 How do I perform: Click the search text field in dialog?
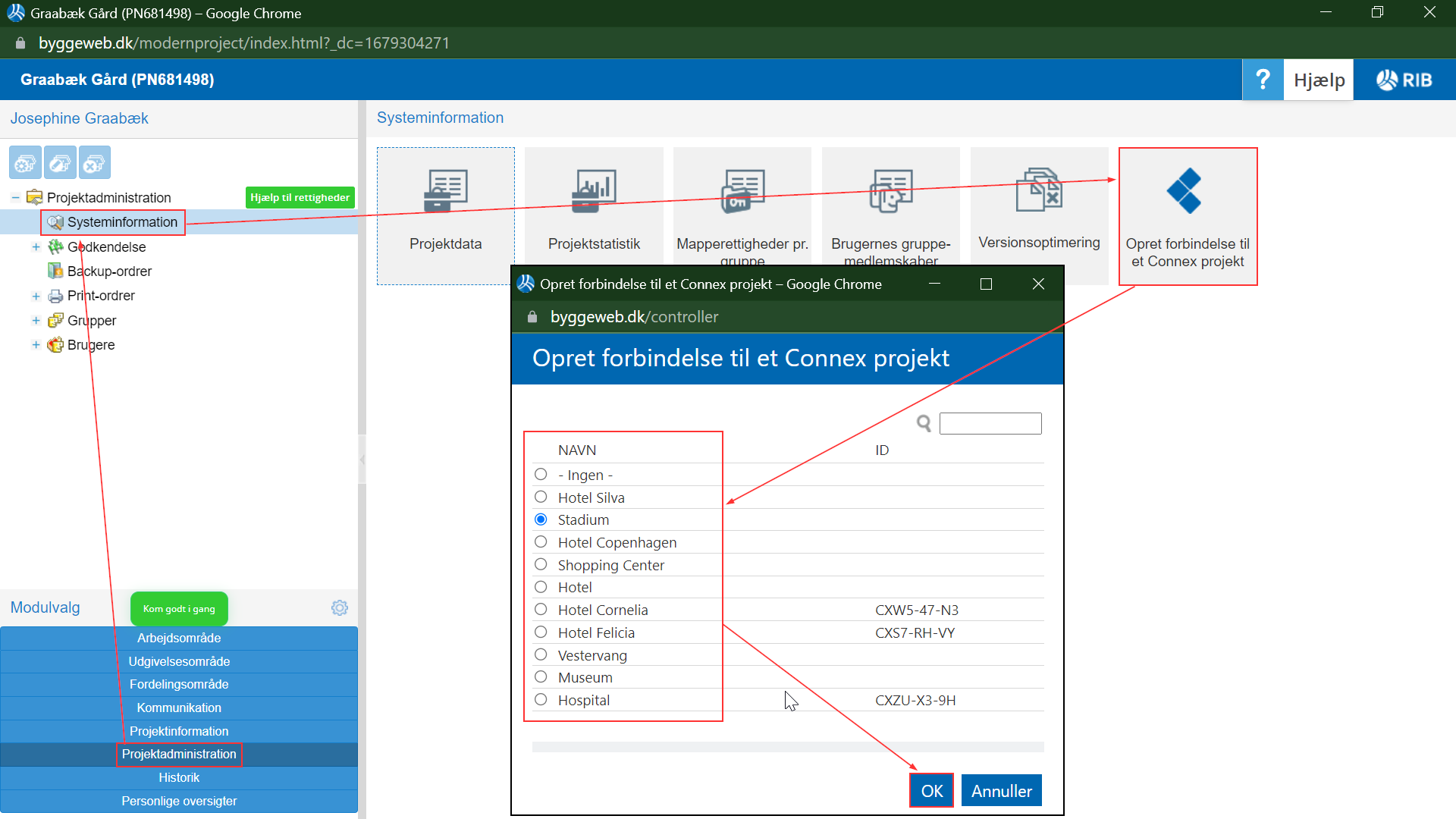(x=990, y=423)
